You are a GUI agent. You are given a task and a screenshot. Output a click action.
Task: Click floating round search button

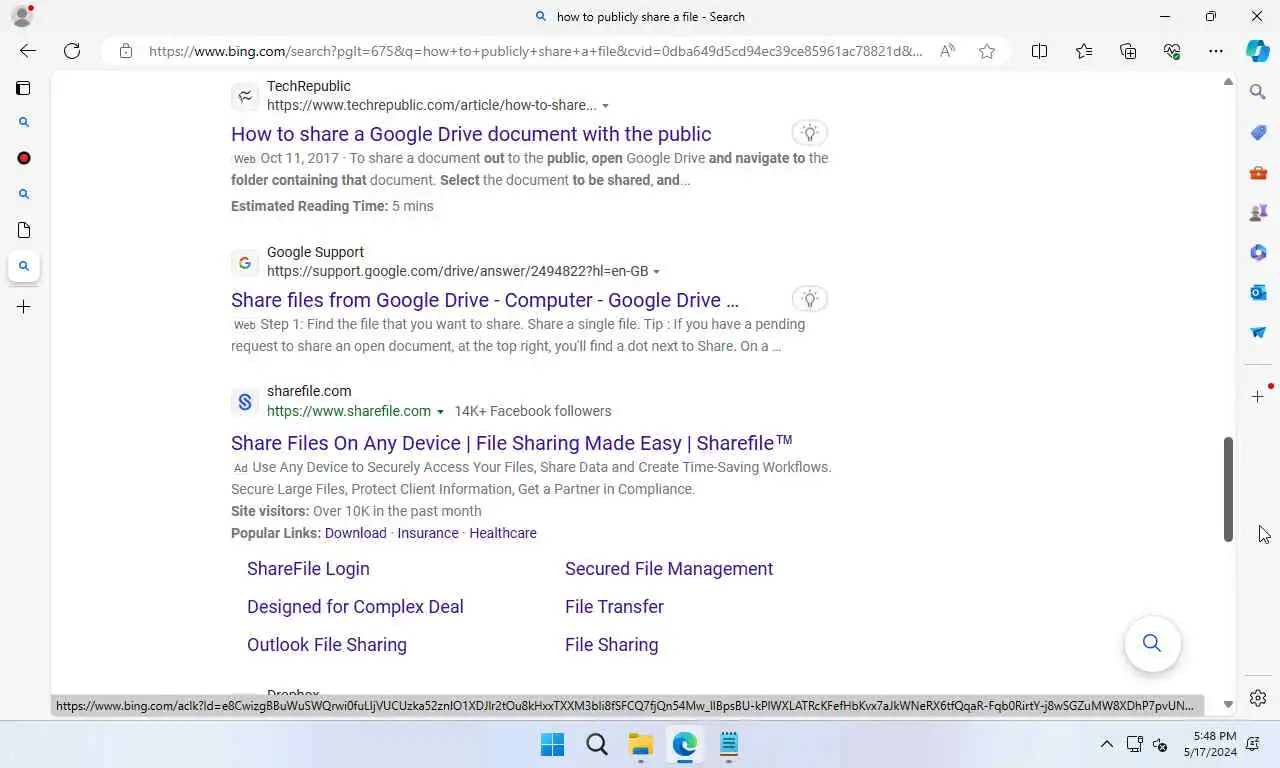pyautogui.click(x=1152, y=643)
